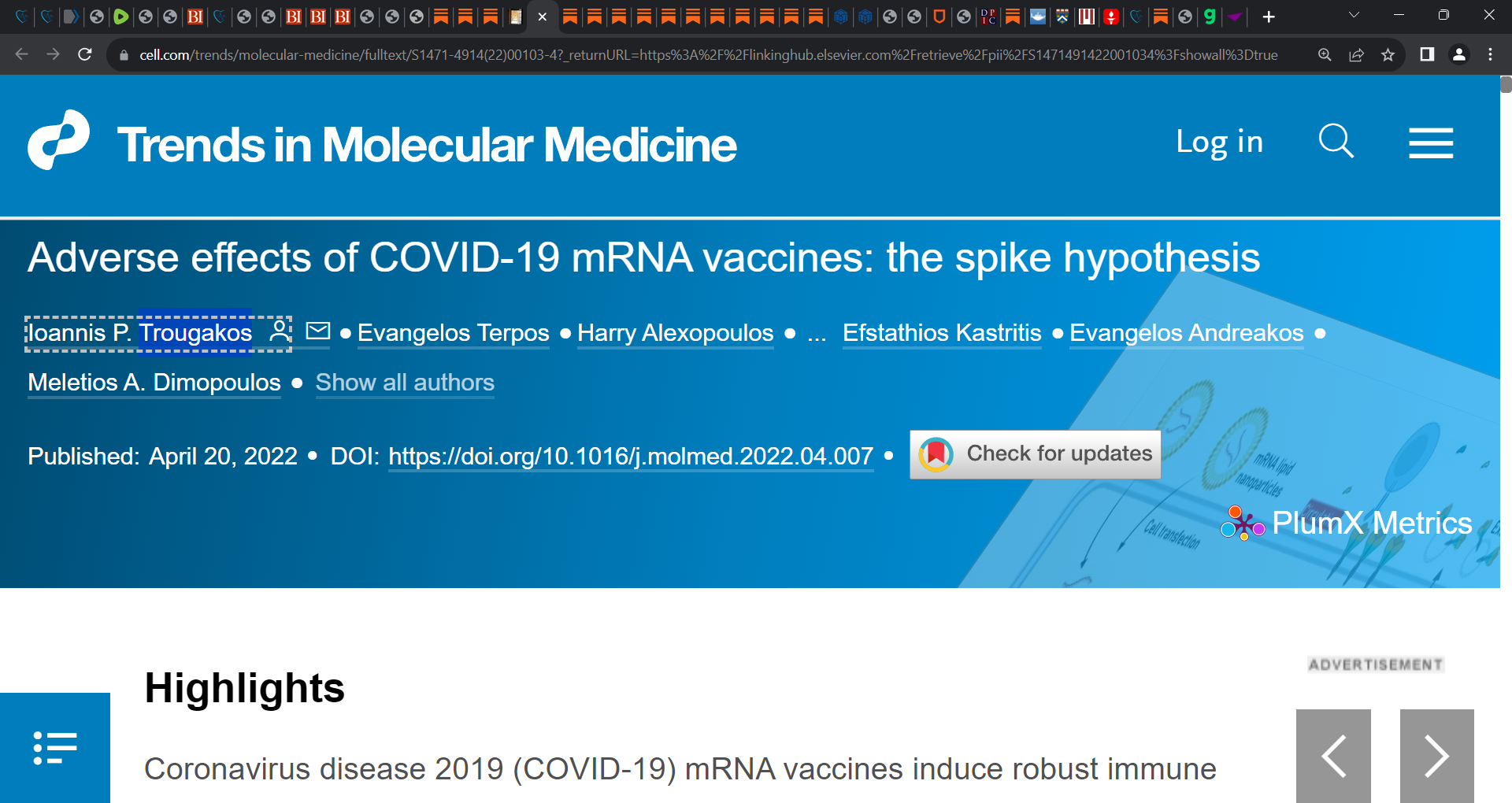Click the share icon in the address bar
The width and height of the screenshot is (1512, 803).
[1356, 54]
